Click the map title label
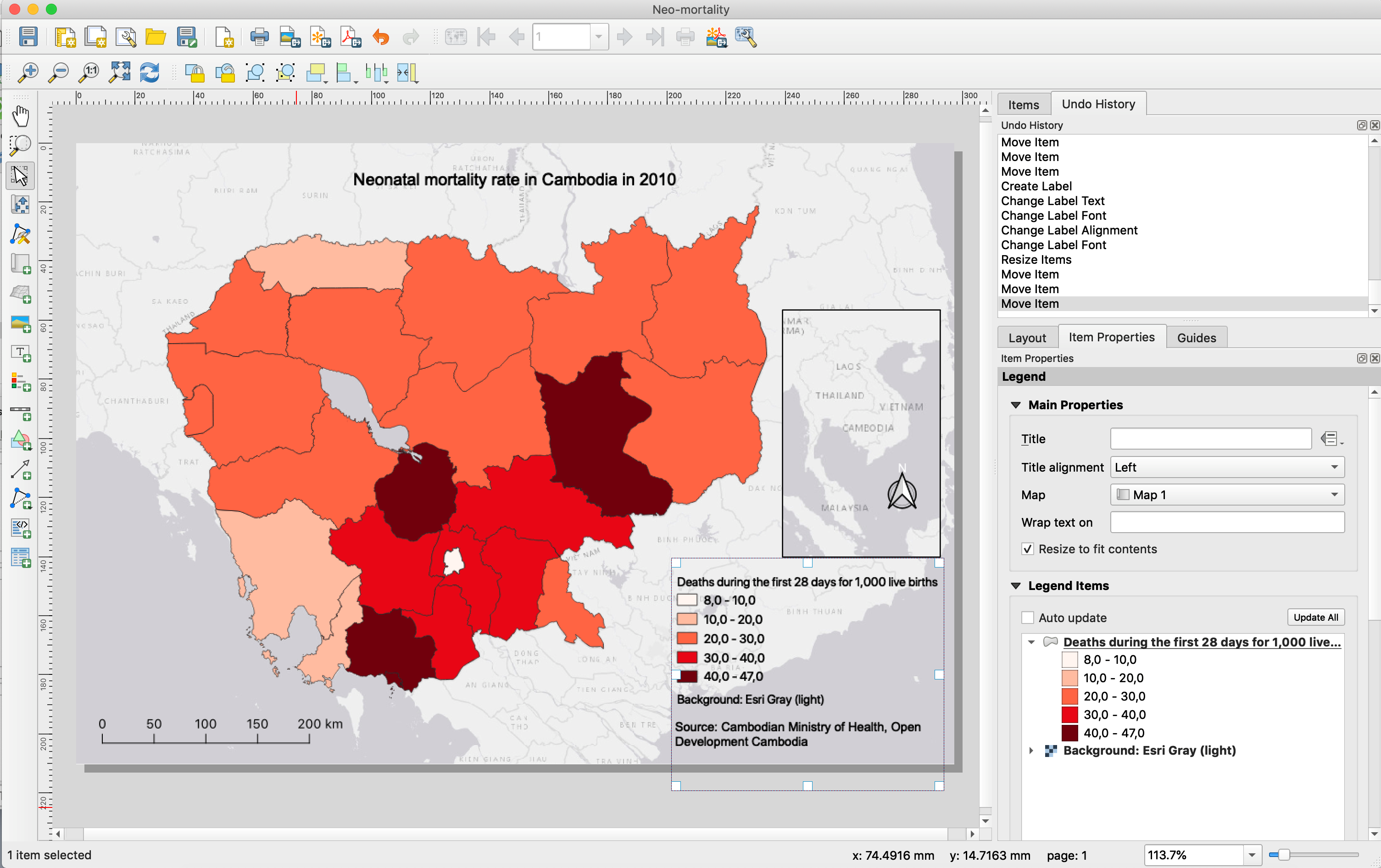 pos(514,179)
